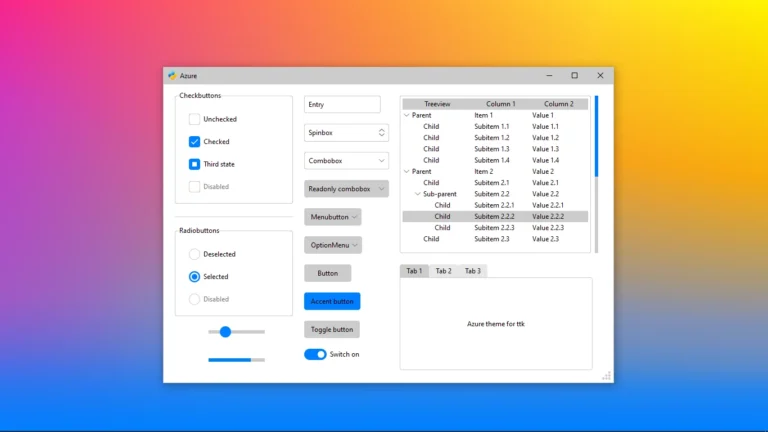Click the window resize grip icon
Screen dimensions: 768x432
pos(607,376)
